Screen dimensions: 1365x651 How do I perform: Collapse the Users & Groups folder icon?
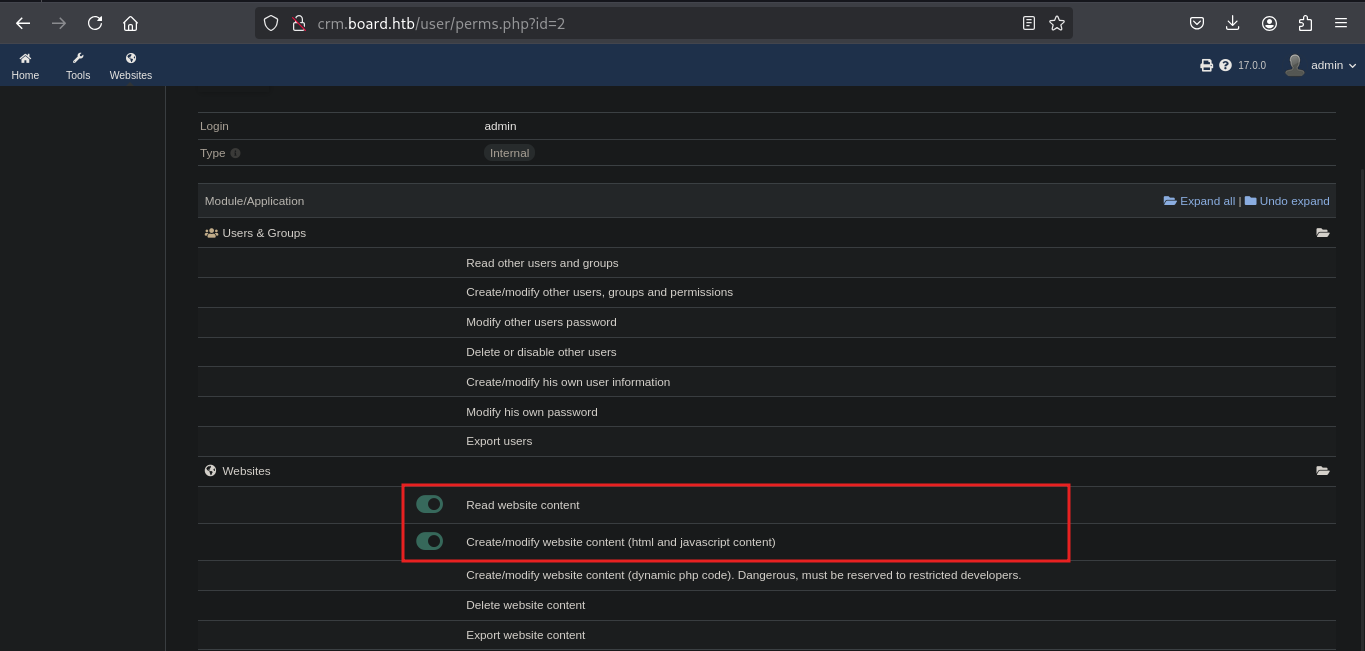(1322, 233)
